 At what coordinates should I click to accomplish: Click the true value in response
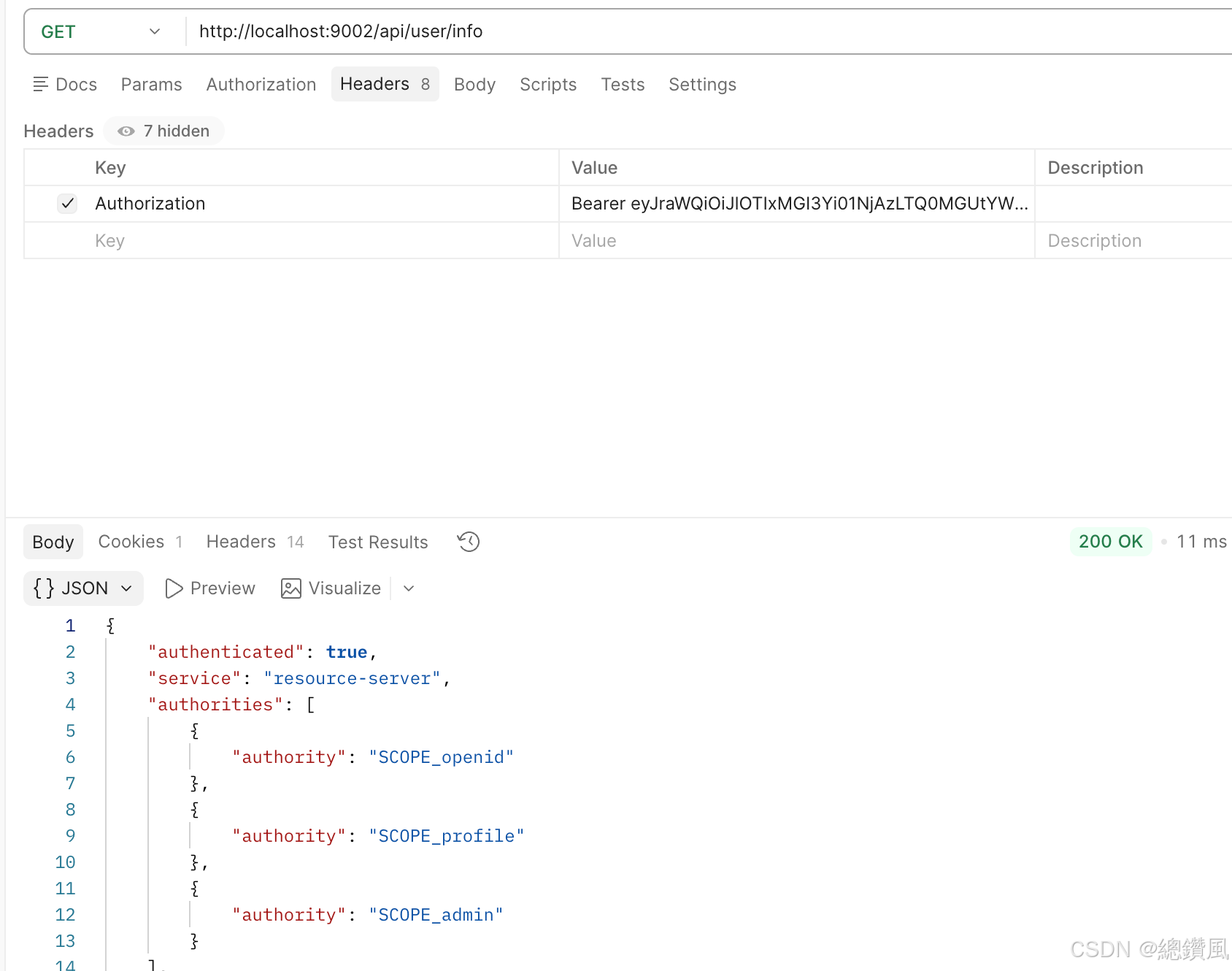click(x=347, y=652)
